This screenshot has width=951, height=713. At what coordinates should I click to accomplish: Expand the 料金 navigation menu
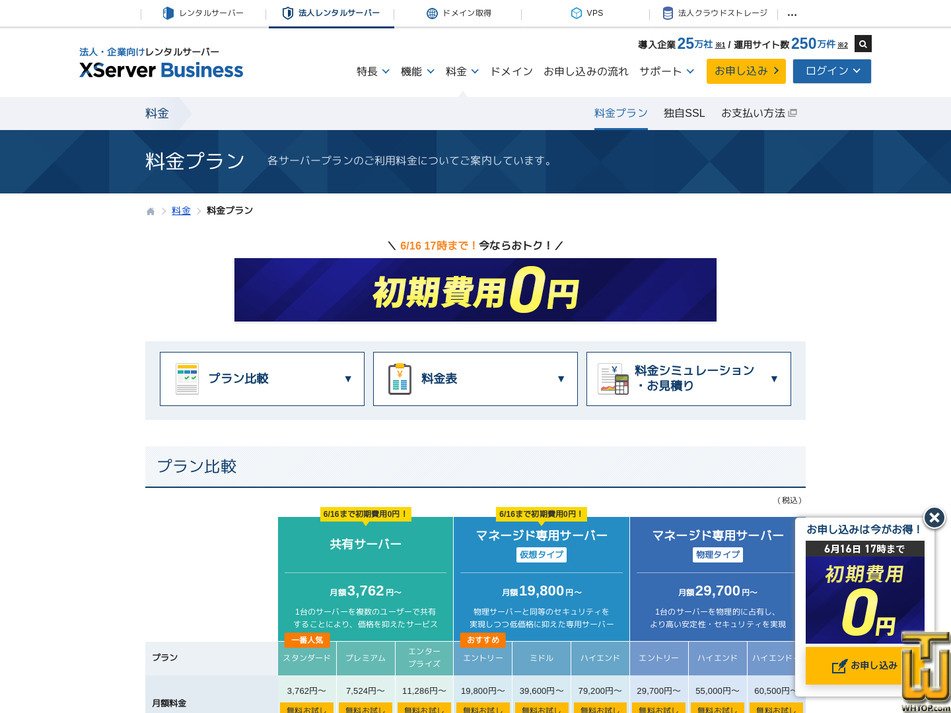(462, 72)
